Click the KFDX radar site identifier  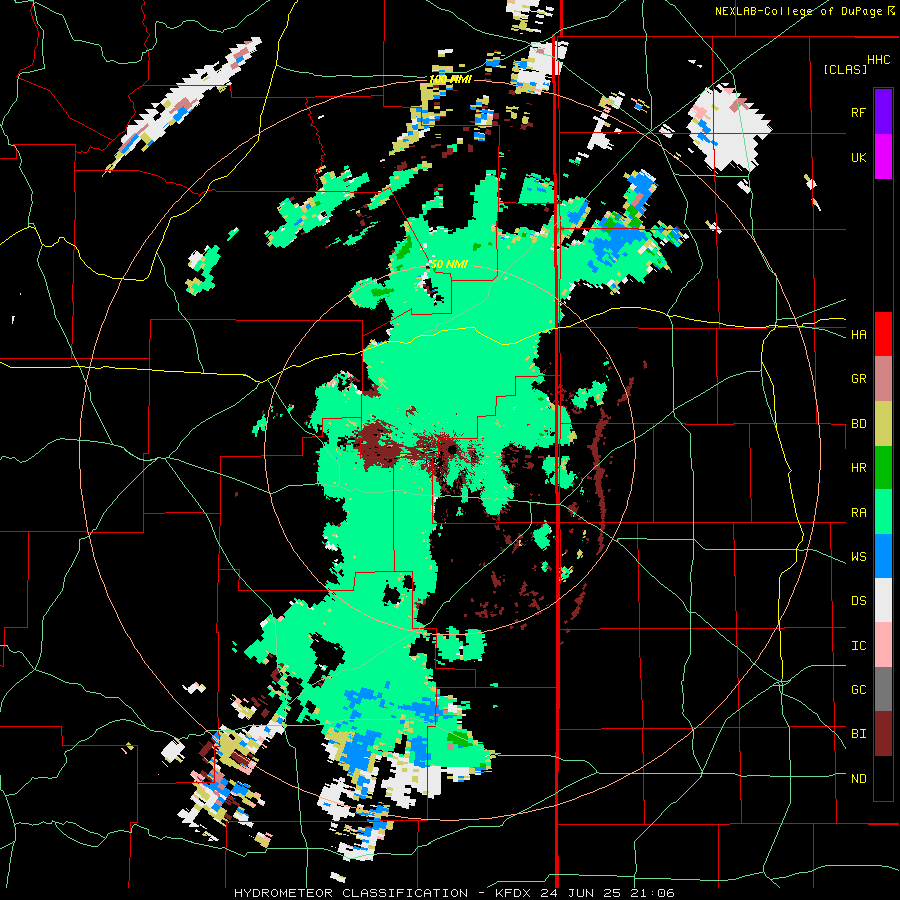click(x=515, y=893)
